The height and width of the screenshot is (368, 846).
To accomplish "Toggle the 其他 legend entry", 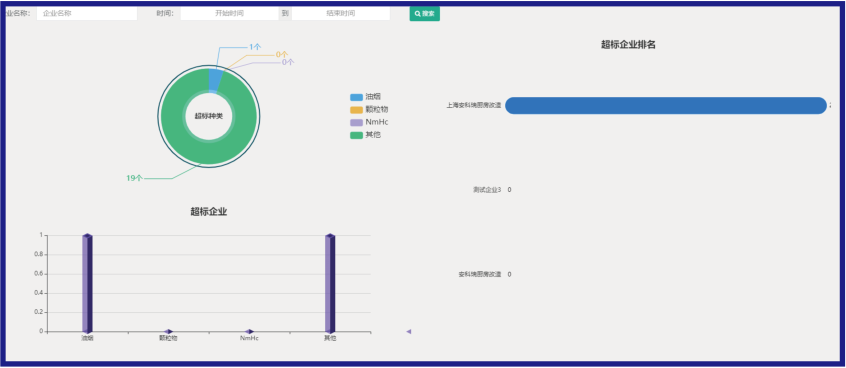I will (366, 135).
